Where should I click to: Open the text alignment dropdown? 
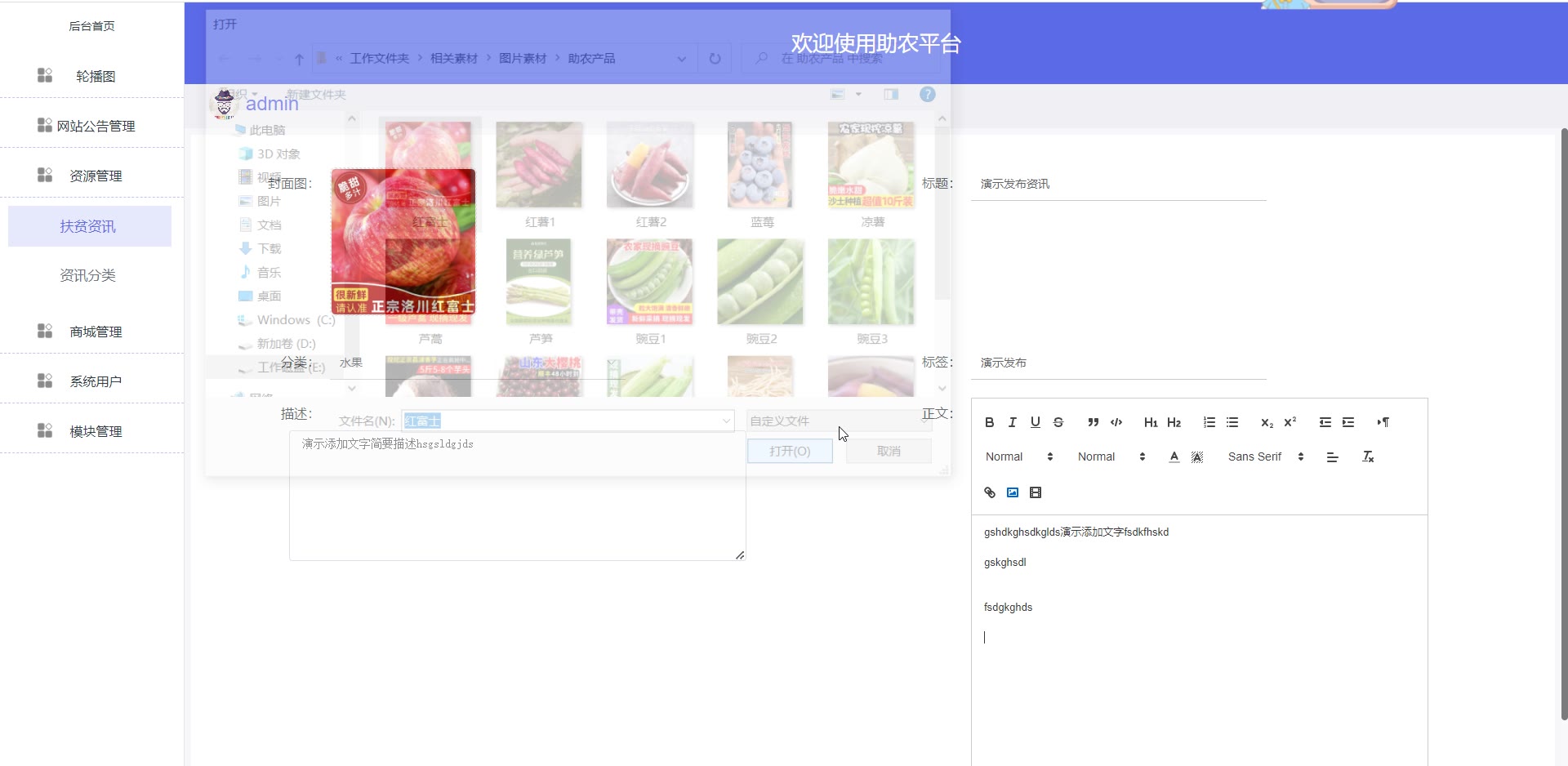coord(1332,456)
